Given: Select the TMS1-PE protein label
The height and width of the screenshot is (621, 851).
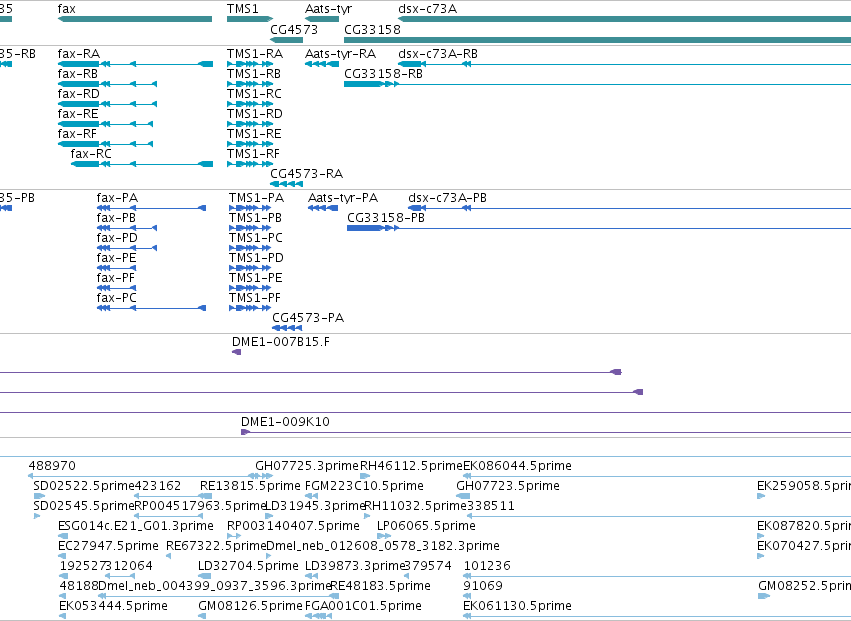Looking at the screenshot, I should (255, 278).
